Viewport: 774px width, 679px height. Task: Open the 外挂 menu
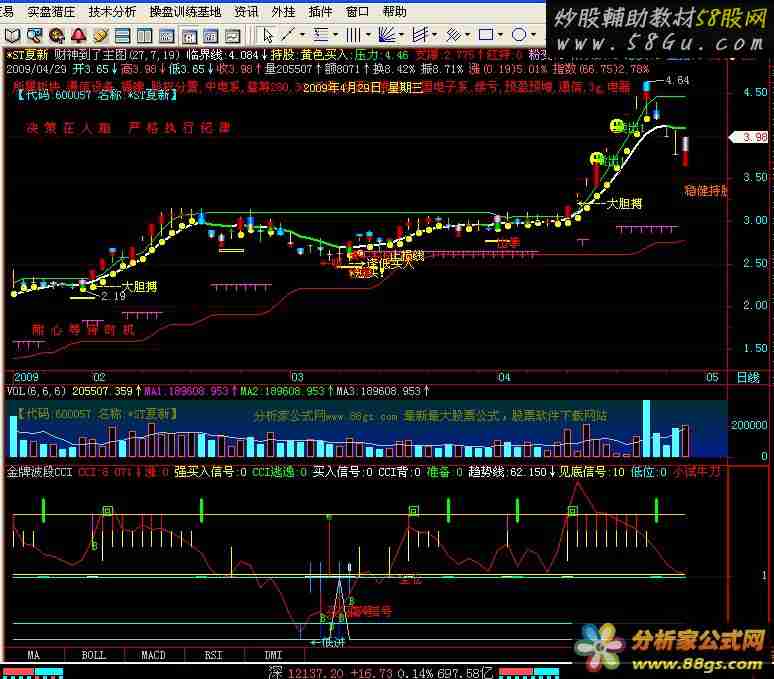(283, 11)
